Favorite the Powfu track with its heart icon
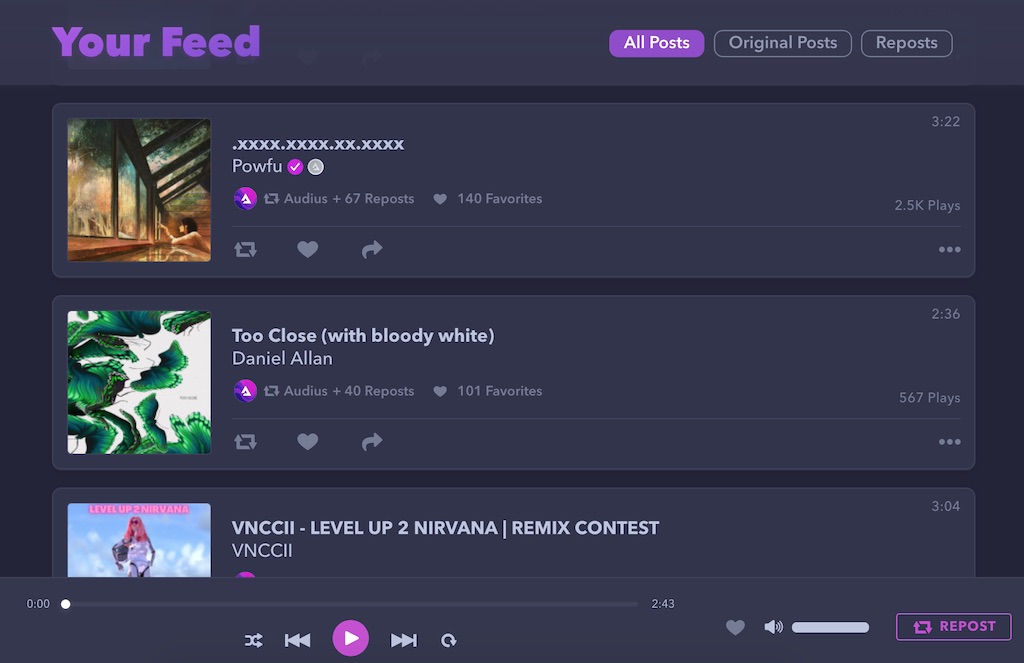This screenshot has width=1024, height=663. point(308,249)
